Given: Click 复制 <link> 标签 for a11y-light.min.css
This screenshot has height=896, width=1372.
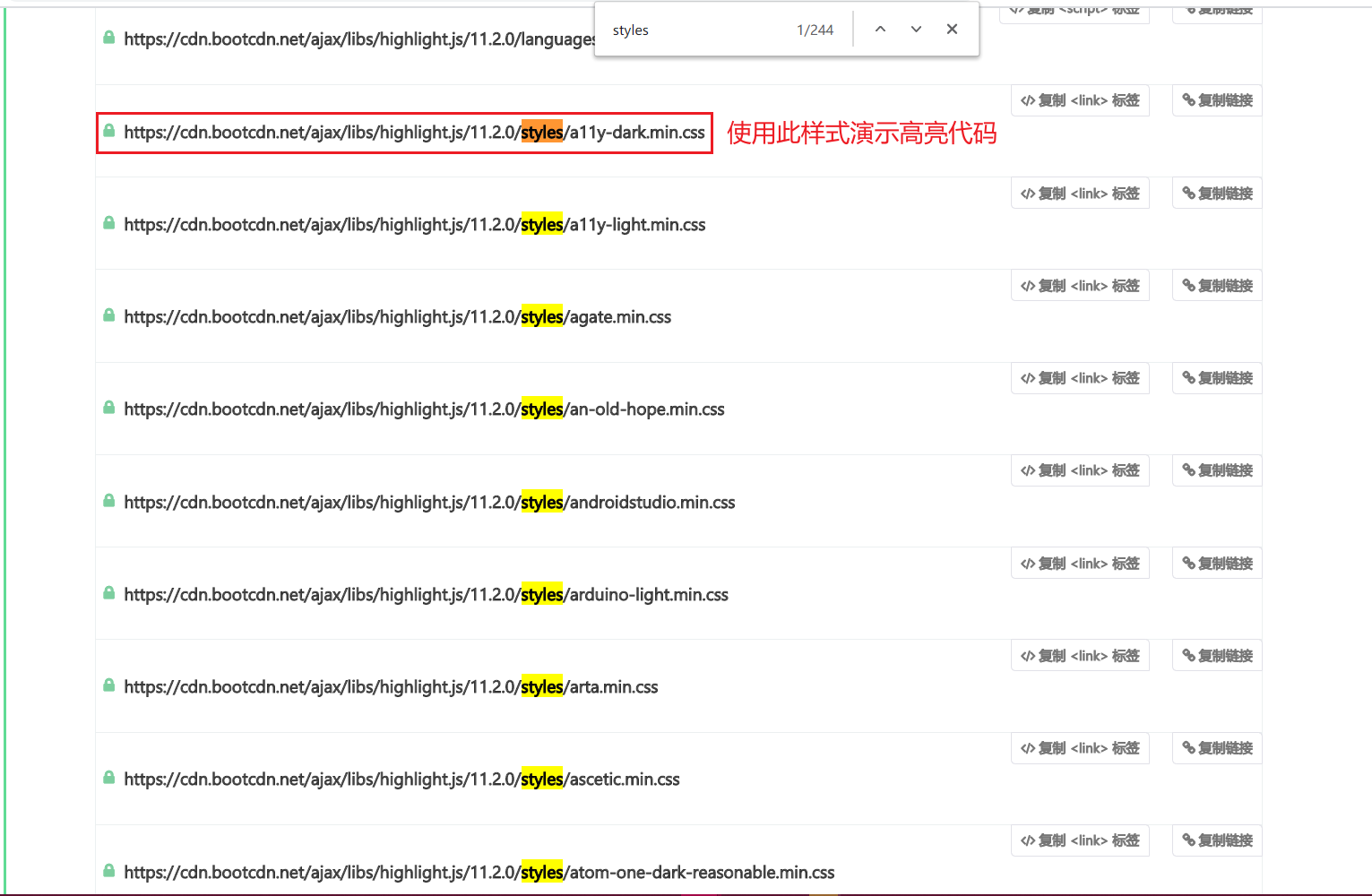Looking at the screenshot, I should (x=1080, y=193).
